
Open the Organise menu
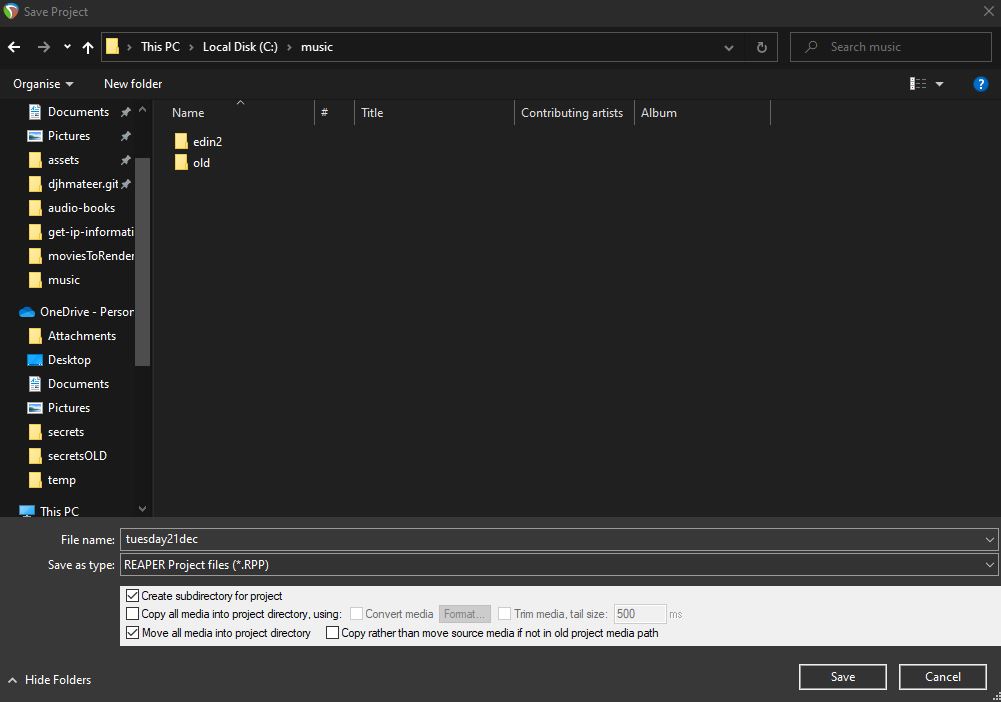[43, 84]
